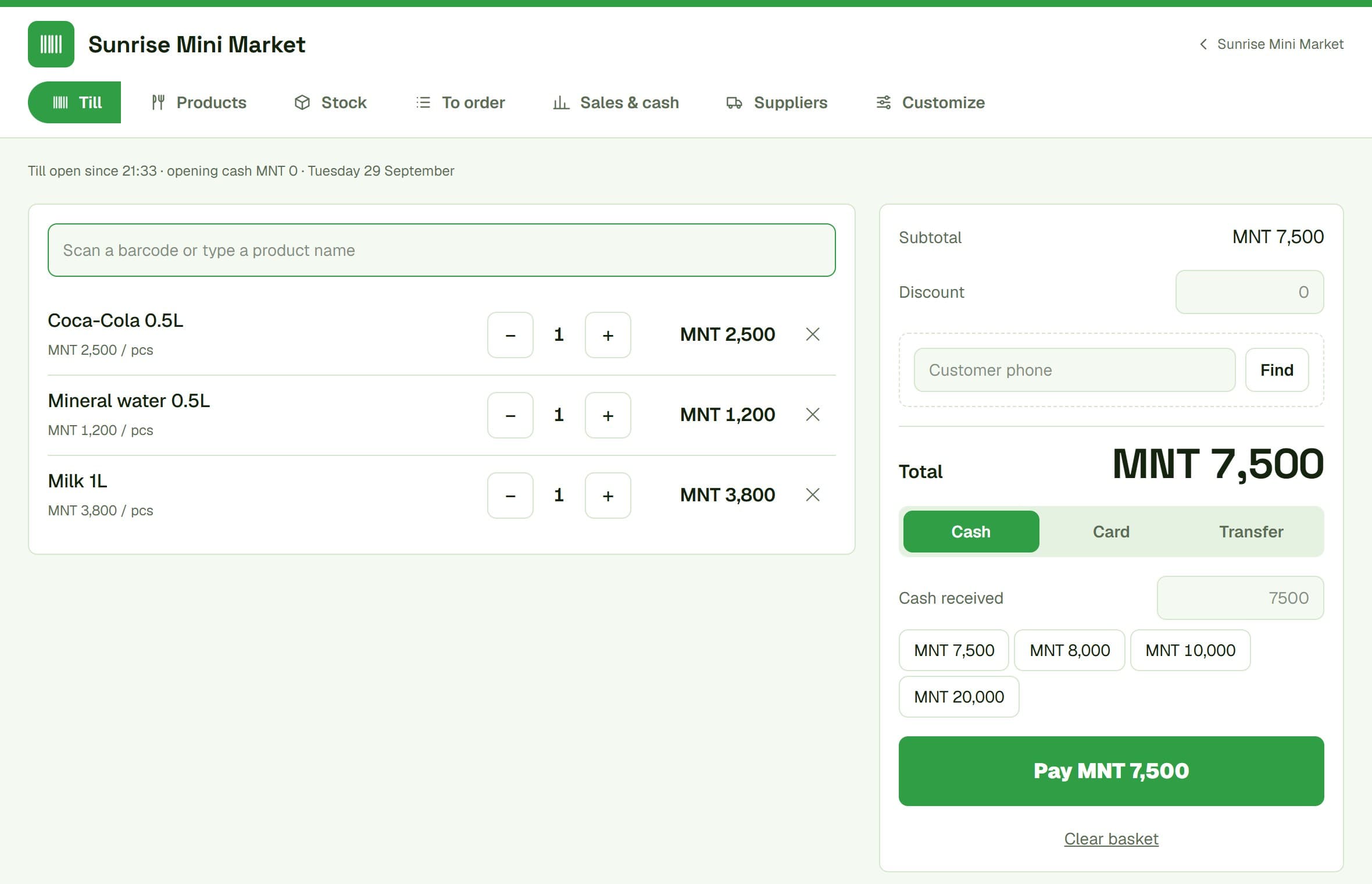This screenshot has width=1372, height=884.
Task: Choose MNT 8,000 quick cash amount
Action: coord(1070,650)
